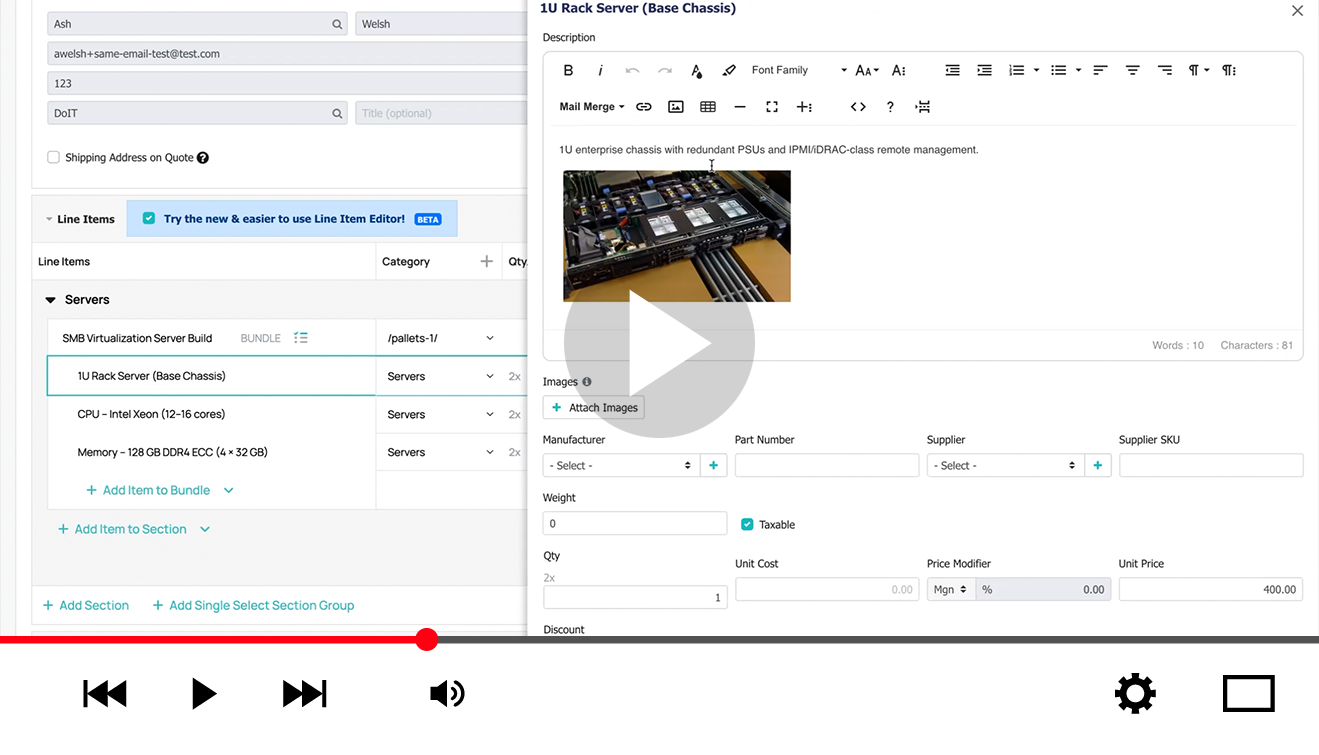Click Attach Images button
The height and width of the screenshot is (755, 1319).
point(594,407)
